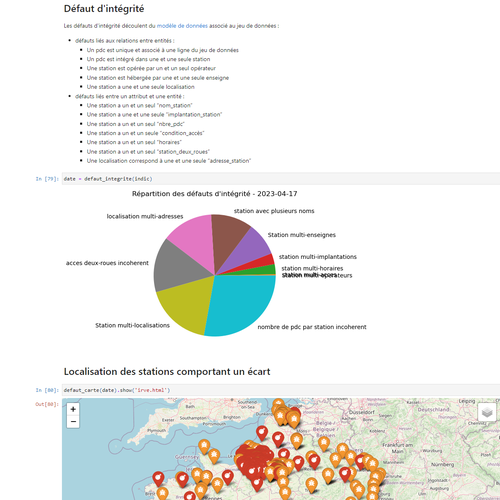Zoom out of the map with minus

pos(73,422)
